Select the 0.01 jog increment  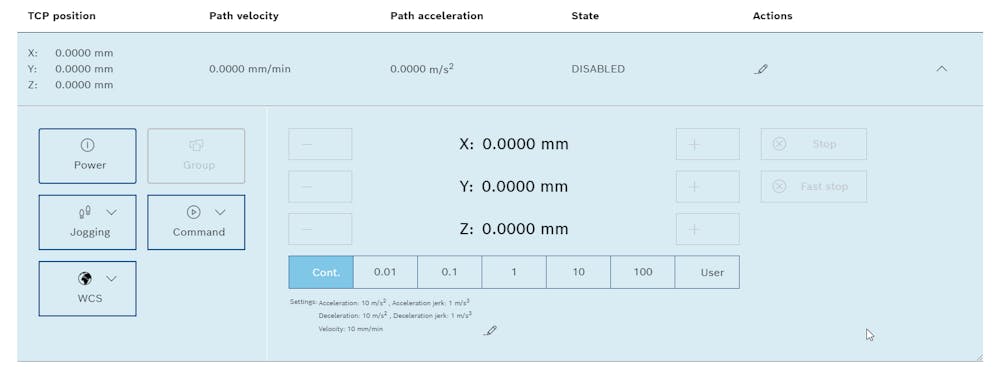tap(385, 272)
